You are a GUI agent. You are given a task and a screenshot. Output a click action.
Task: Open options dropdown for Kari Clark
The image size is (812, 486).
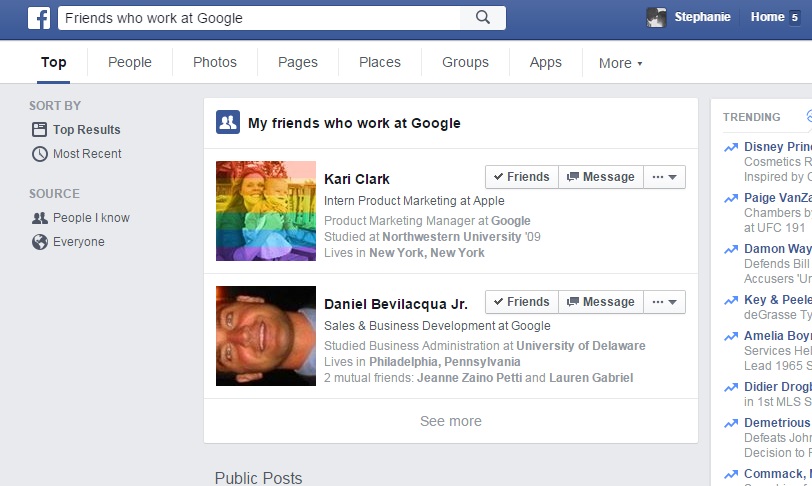tap(664, 177)
